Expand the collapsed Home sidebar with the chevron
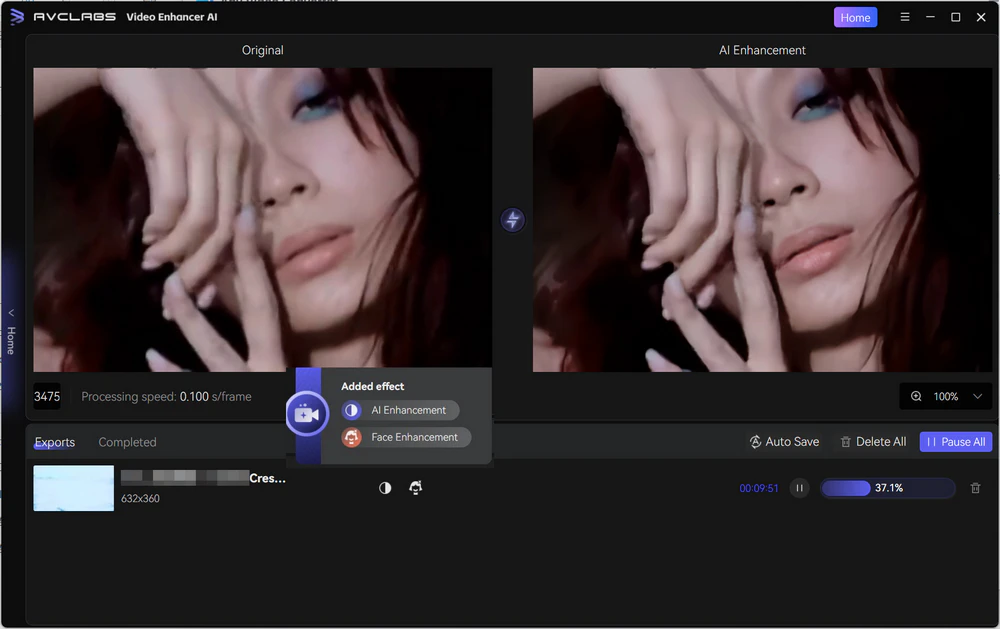The height and width of the screenshot is (629, 1000). 9,312
